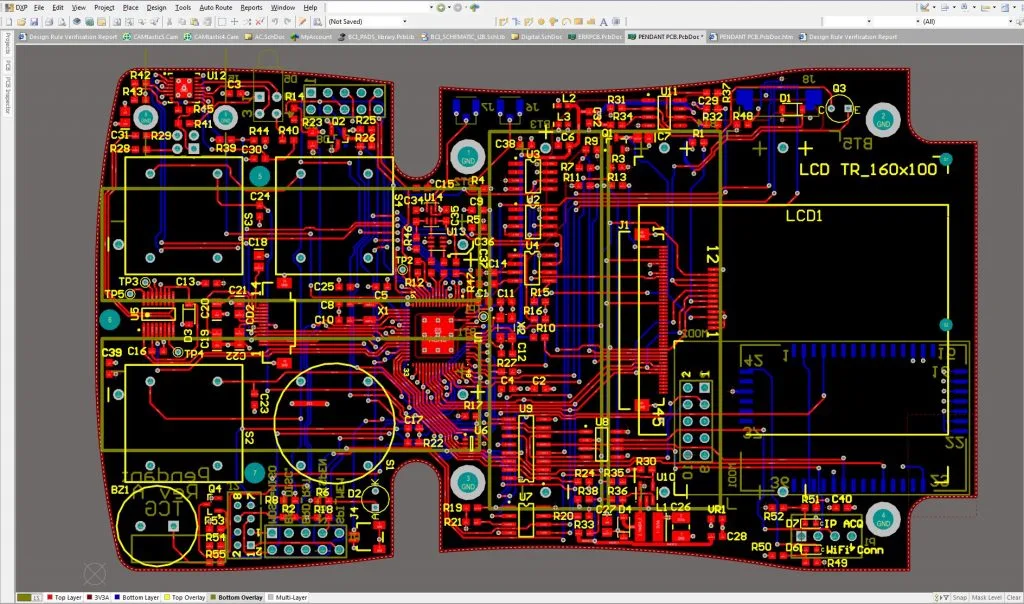Image resolution: width=1024 pixels, height=604 pixels.
Task: Open the Projects side panel tab
Action: pyautogui.click(x=8, y=43)
